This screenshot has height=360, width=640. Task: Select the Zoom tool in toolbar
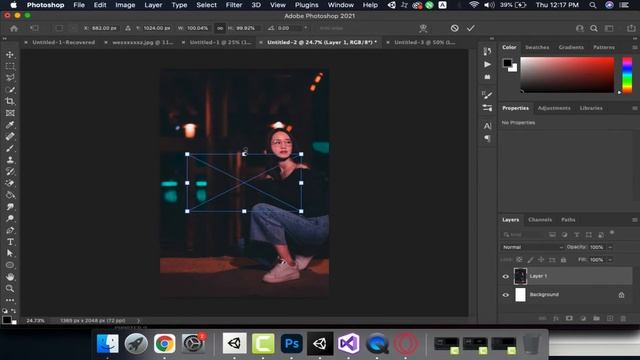point(10,289)
